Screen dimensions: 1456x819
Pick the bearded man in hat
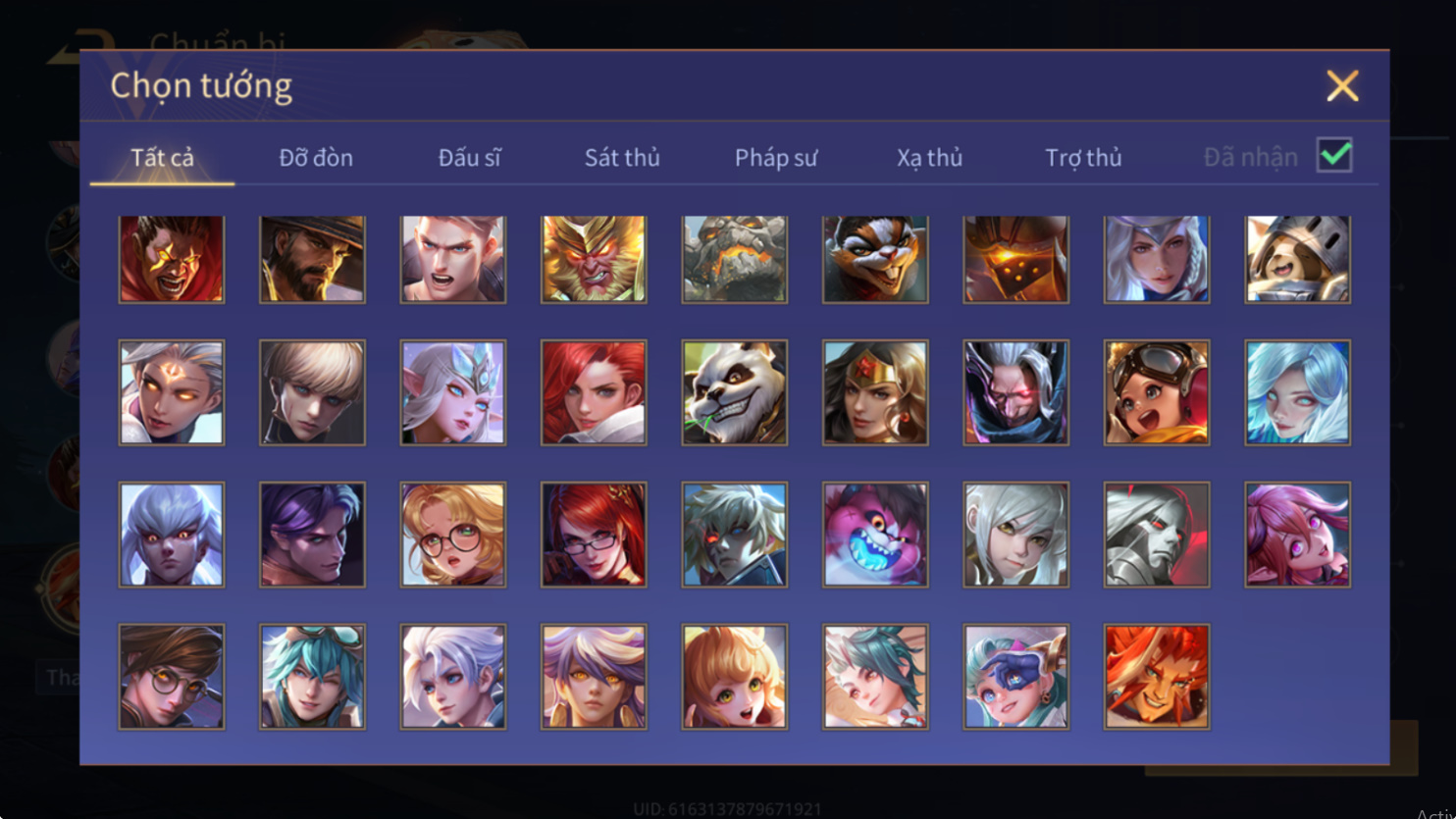coord(312,259)
